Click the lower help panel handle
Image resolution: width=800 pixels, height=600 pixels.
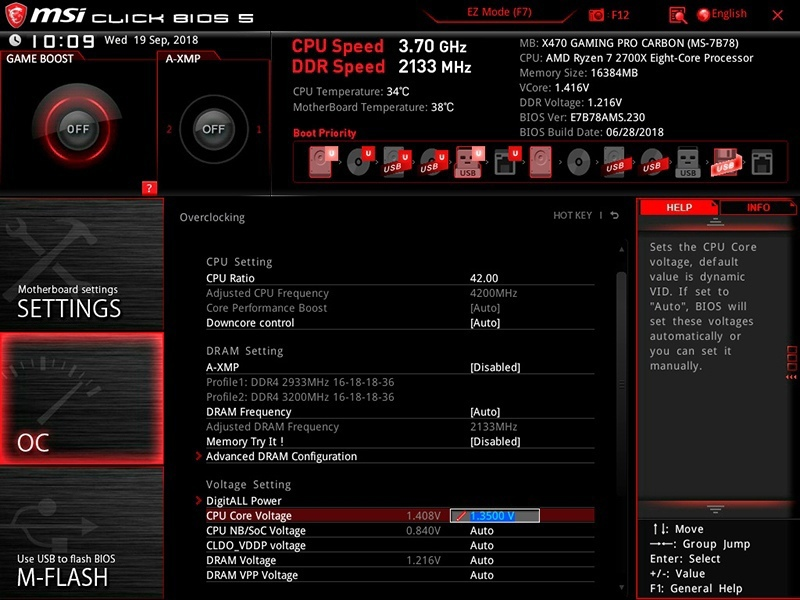click(715, 509)
